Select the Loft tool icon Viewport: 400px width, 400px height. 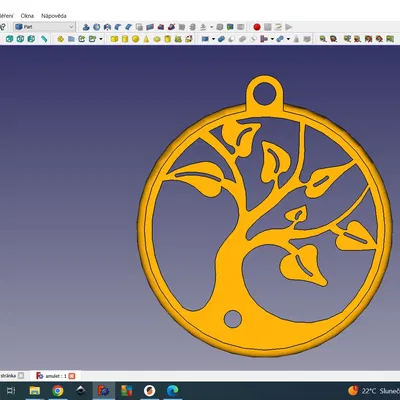161,27
